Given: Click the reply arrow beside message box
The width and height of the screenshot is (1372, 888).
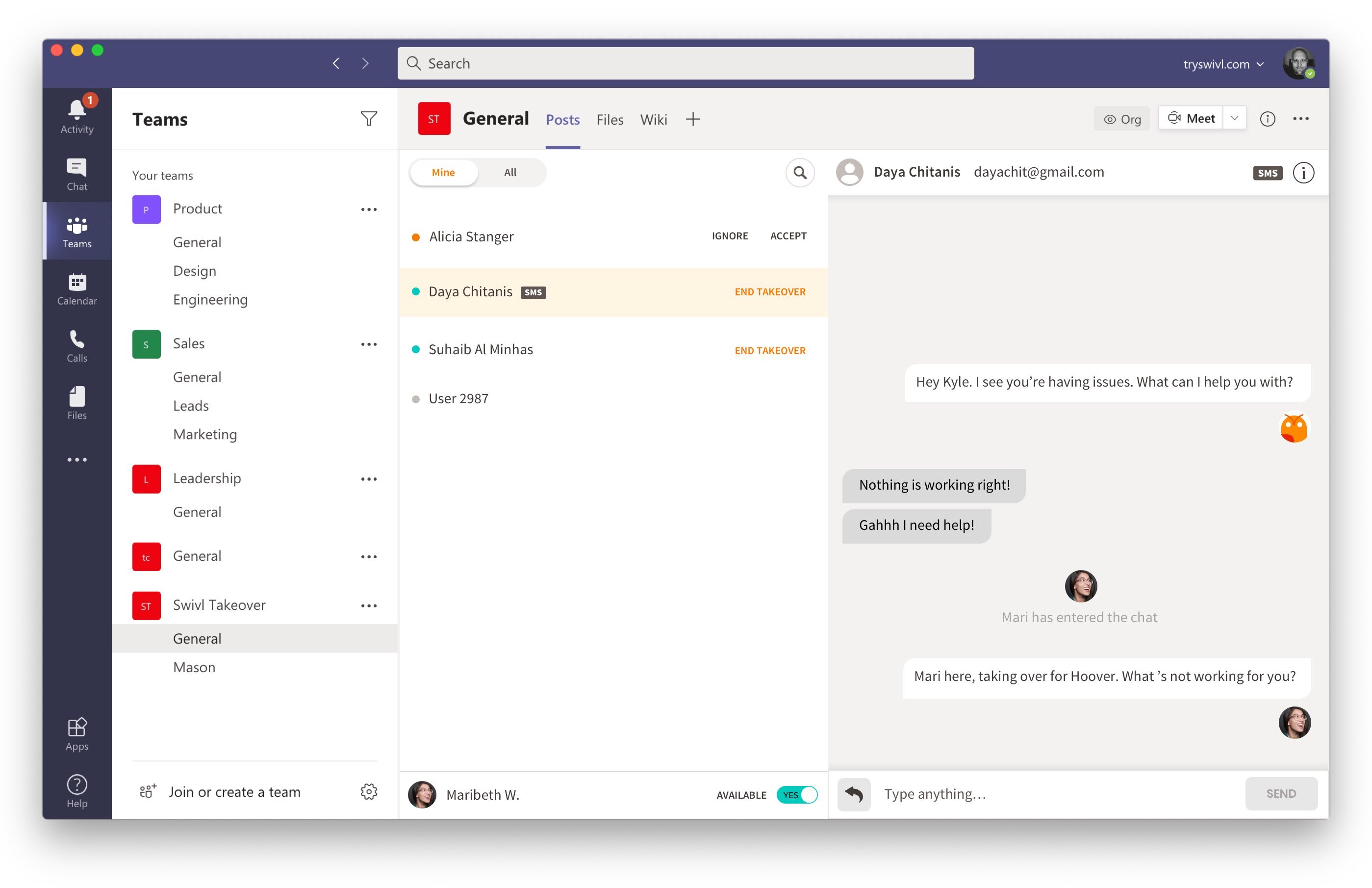Looking at the screenshot, I should pyautogui.click(x=853, y=794).
